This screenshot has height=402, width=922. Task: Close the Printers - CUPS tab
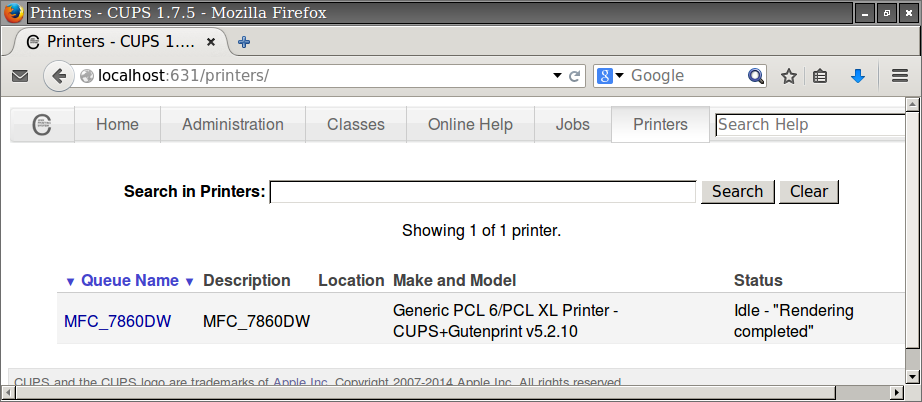(211, 42)
